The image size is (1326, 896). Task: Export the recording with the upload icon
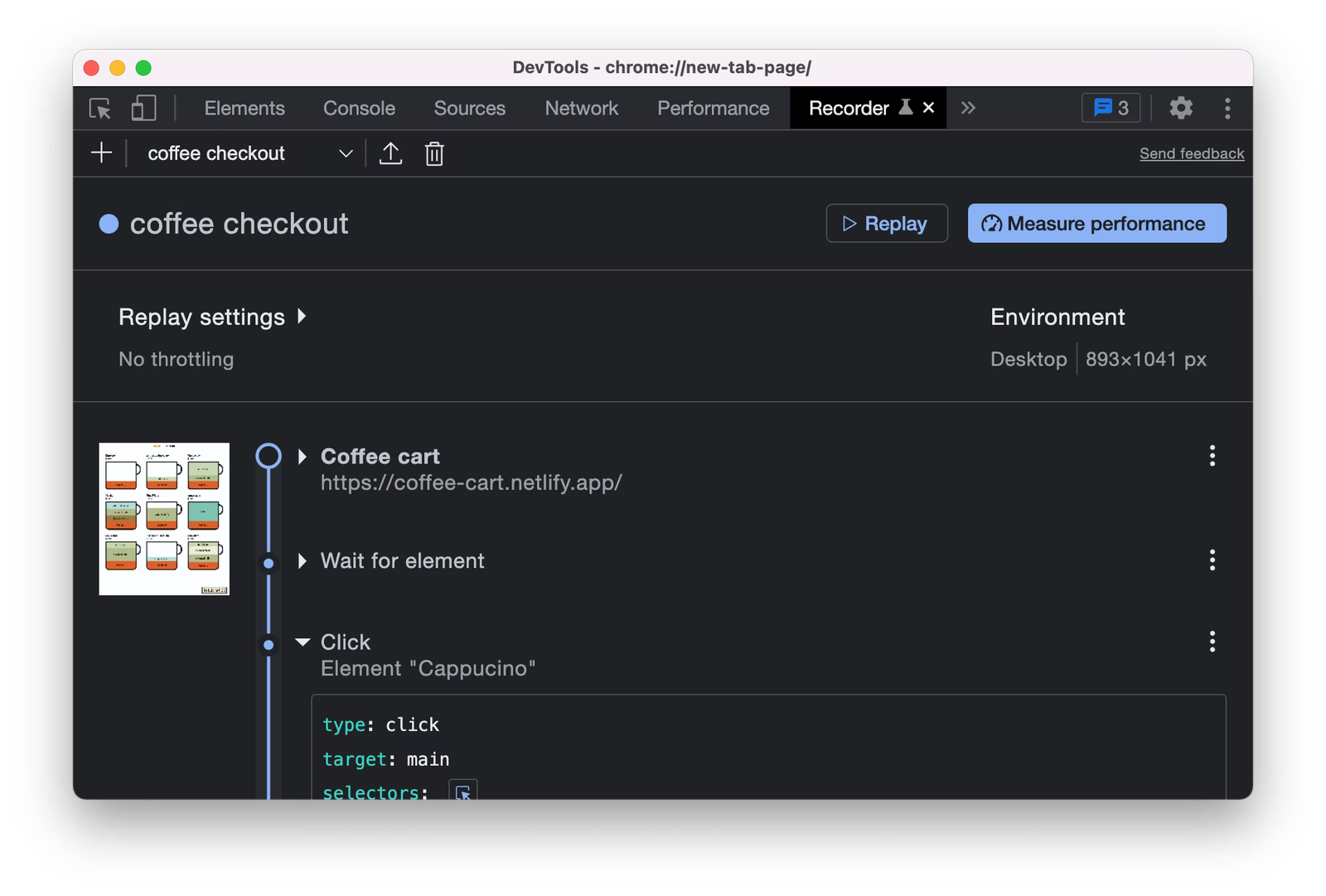(x=390, y=153)
